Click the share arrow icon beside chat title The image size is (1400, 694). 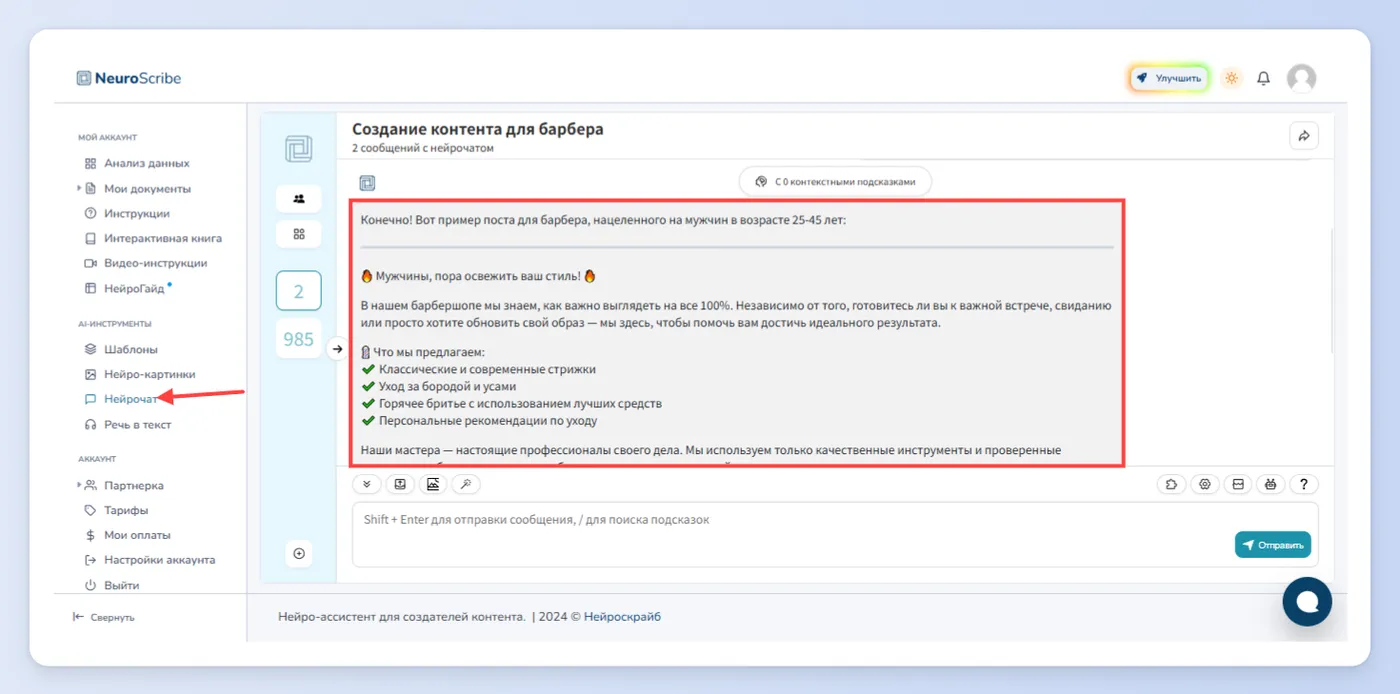[1304, 136]
